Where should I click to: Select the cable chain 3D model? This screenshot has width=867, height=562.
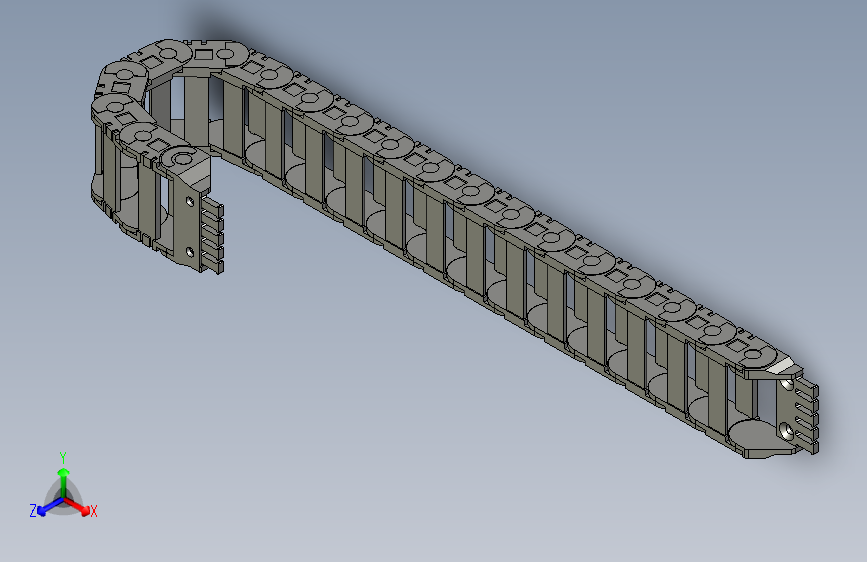point(455,248)
